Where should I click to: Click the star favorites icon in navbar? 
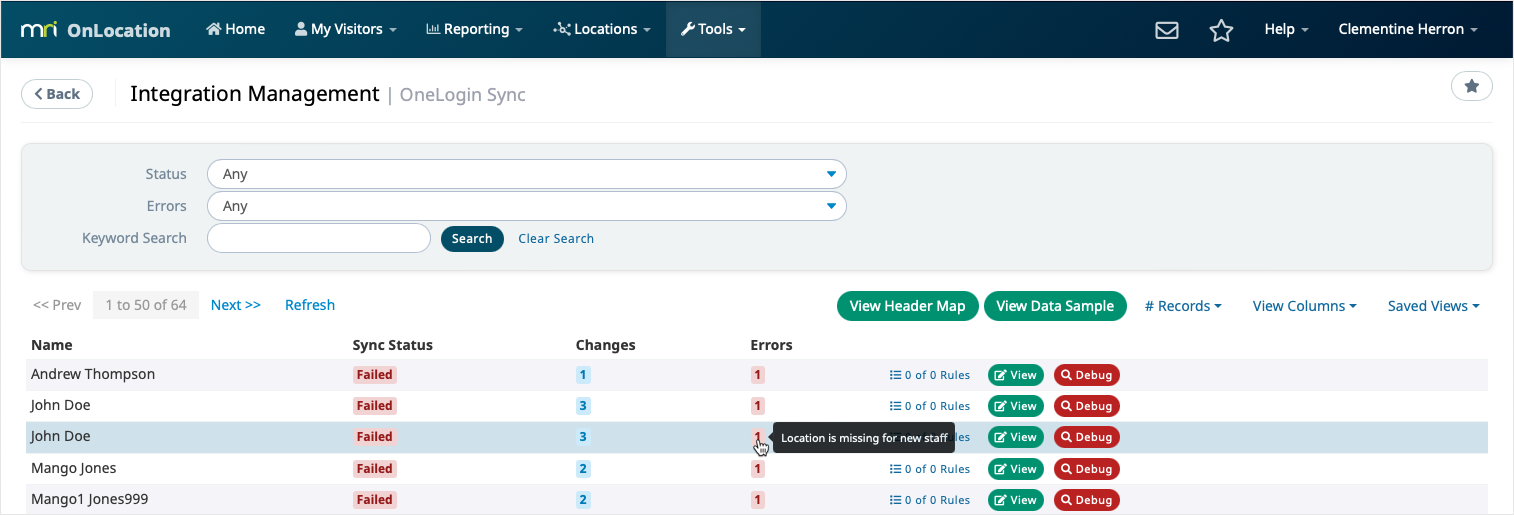pos(1220,30)
